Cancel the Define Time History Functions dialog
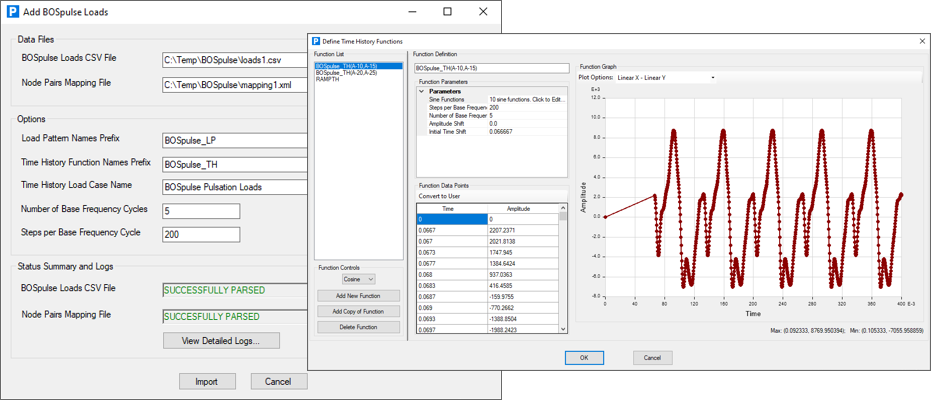 point(653,358)
